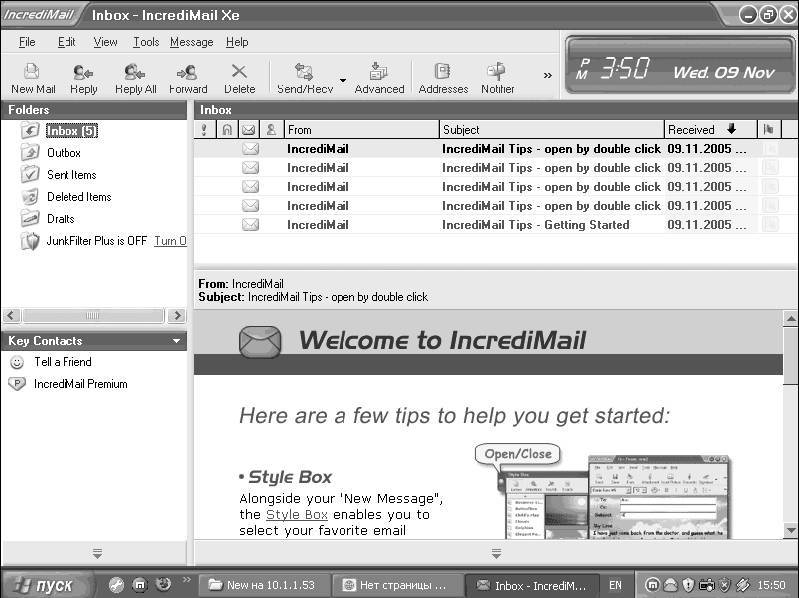Toggle flag on Getting Started message
Image resolution: width=799 pixels, height=598 pixels.
tap(770, 225)
